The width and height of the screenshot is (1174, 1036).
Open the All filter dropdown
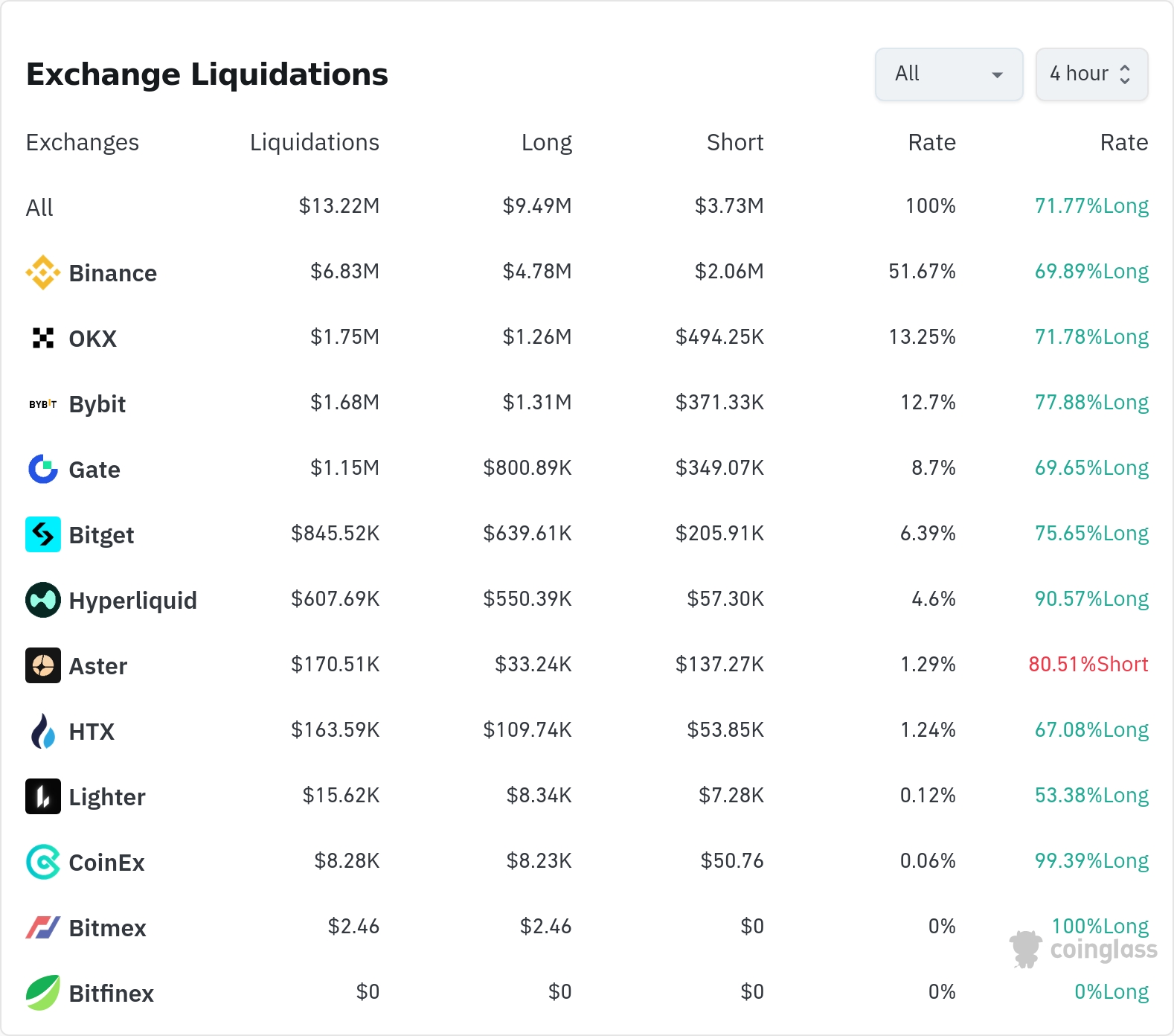coord(949,74)
